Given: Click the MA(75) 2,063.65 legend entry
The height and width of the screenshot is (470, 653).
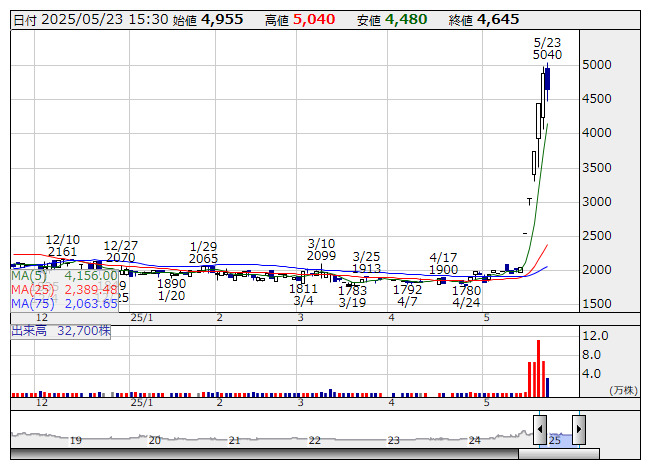Looking at the screenshot, I should 64,304.
